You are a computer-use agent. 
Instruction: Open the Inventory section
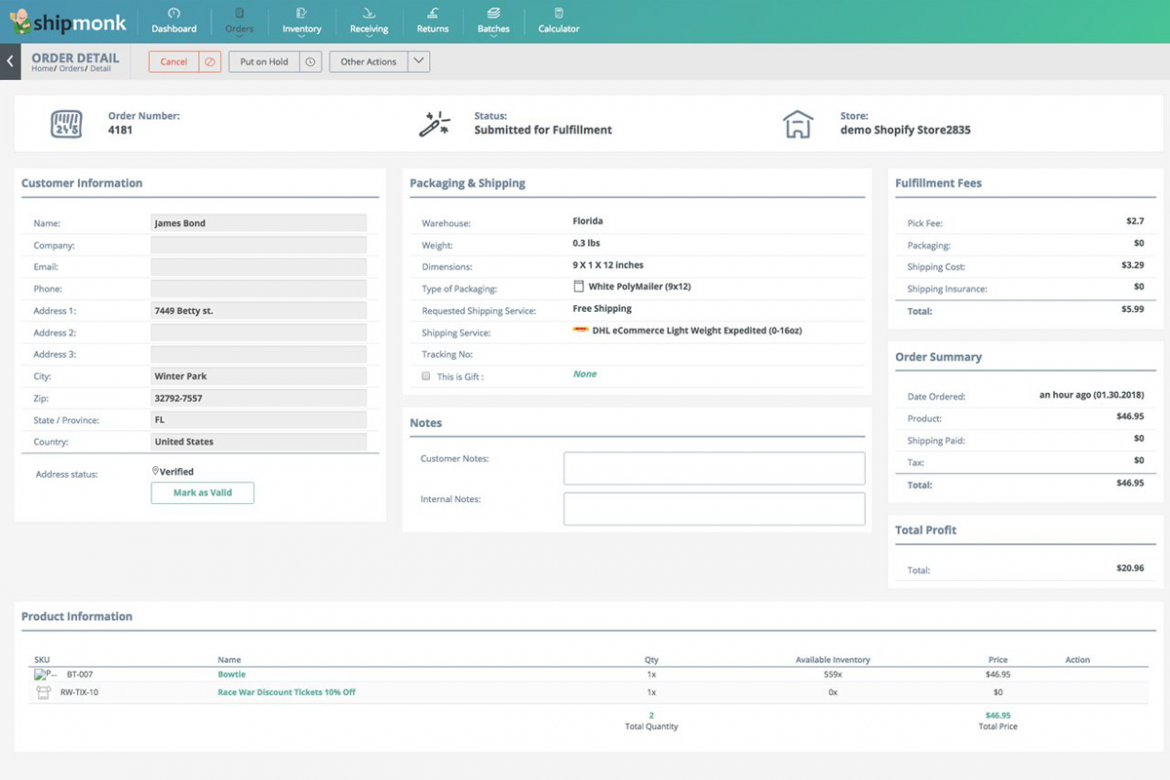[301, 21]
